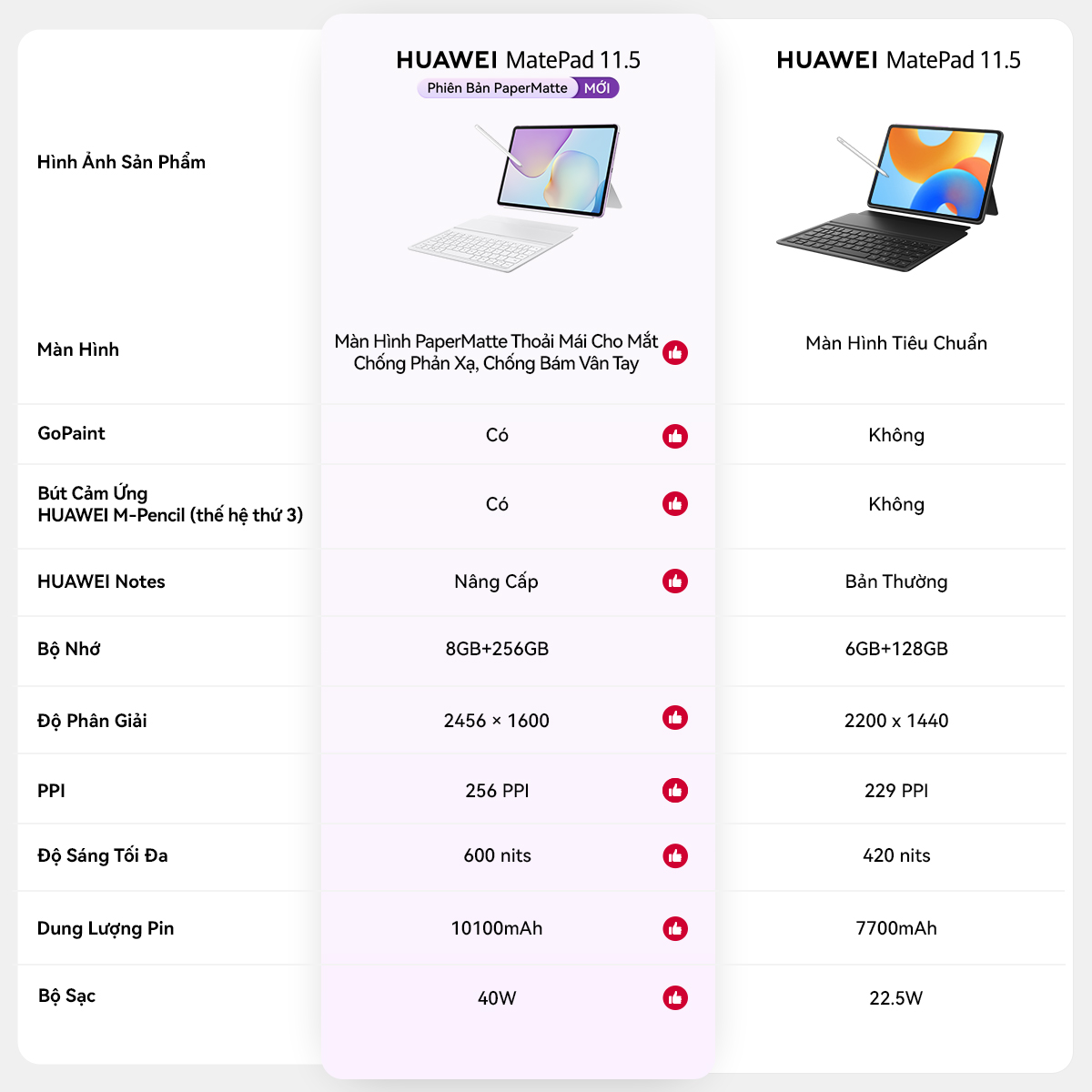Click the standard HUAWEI MatePad 11.5 title
This screenshot has width=1092, height=1092.
[x=898, y=60]
